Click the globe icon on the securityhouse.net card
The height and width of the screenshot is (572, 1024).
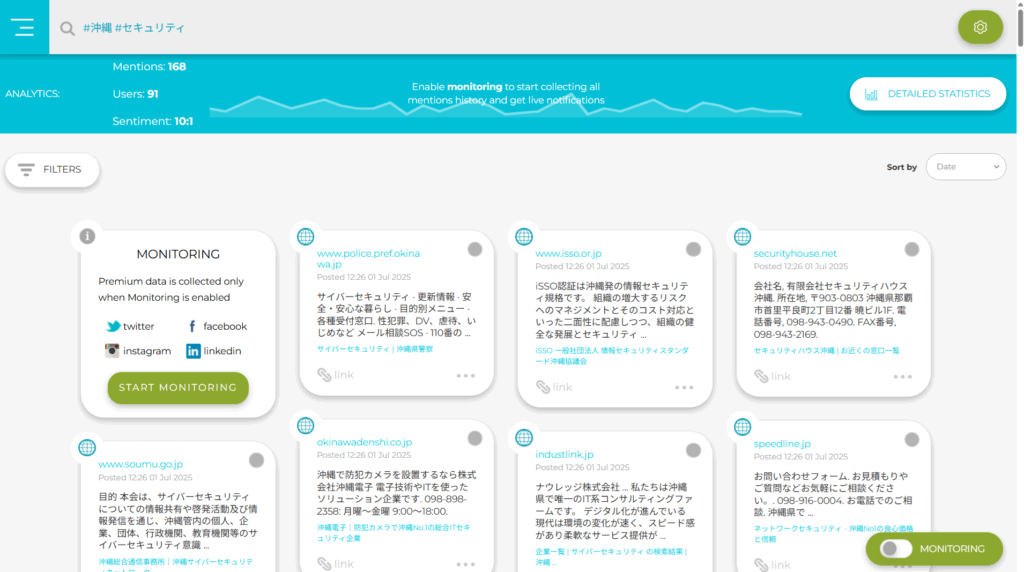(743, 236)
